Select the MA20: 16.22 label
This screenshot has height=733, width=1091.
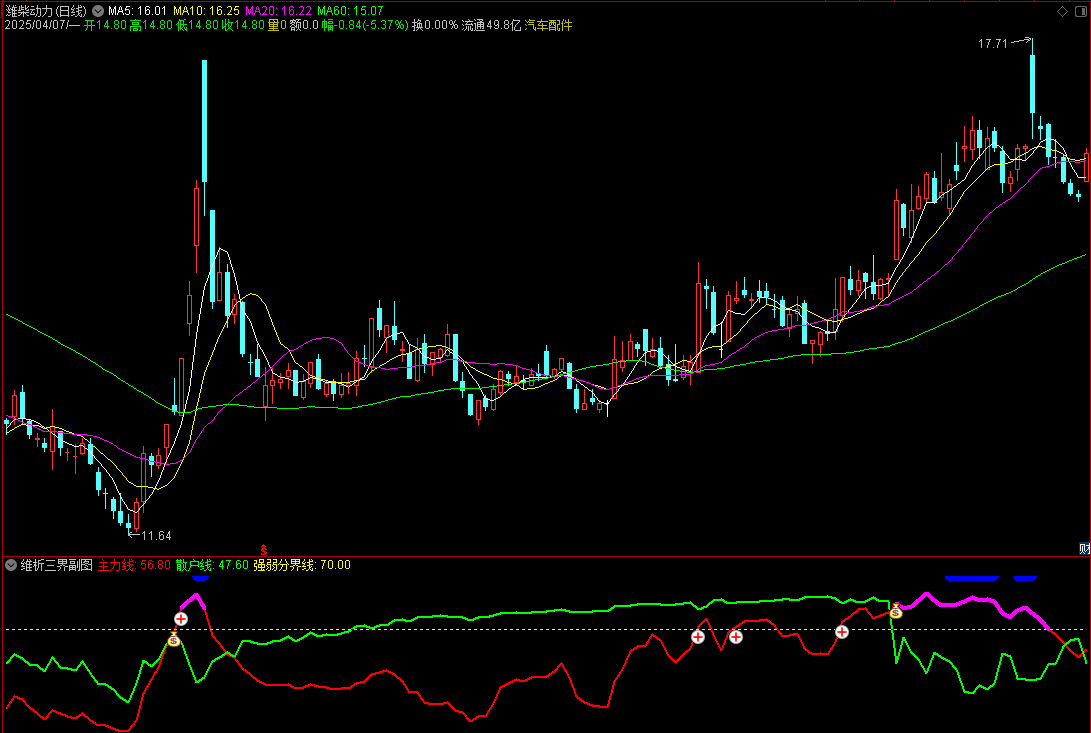coord(278,11)
